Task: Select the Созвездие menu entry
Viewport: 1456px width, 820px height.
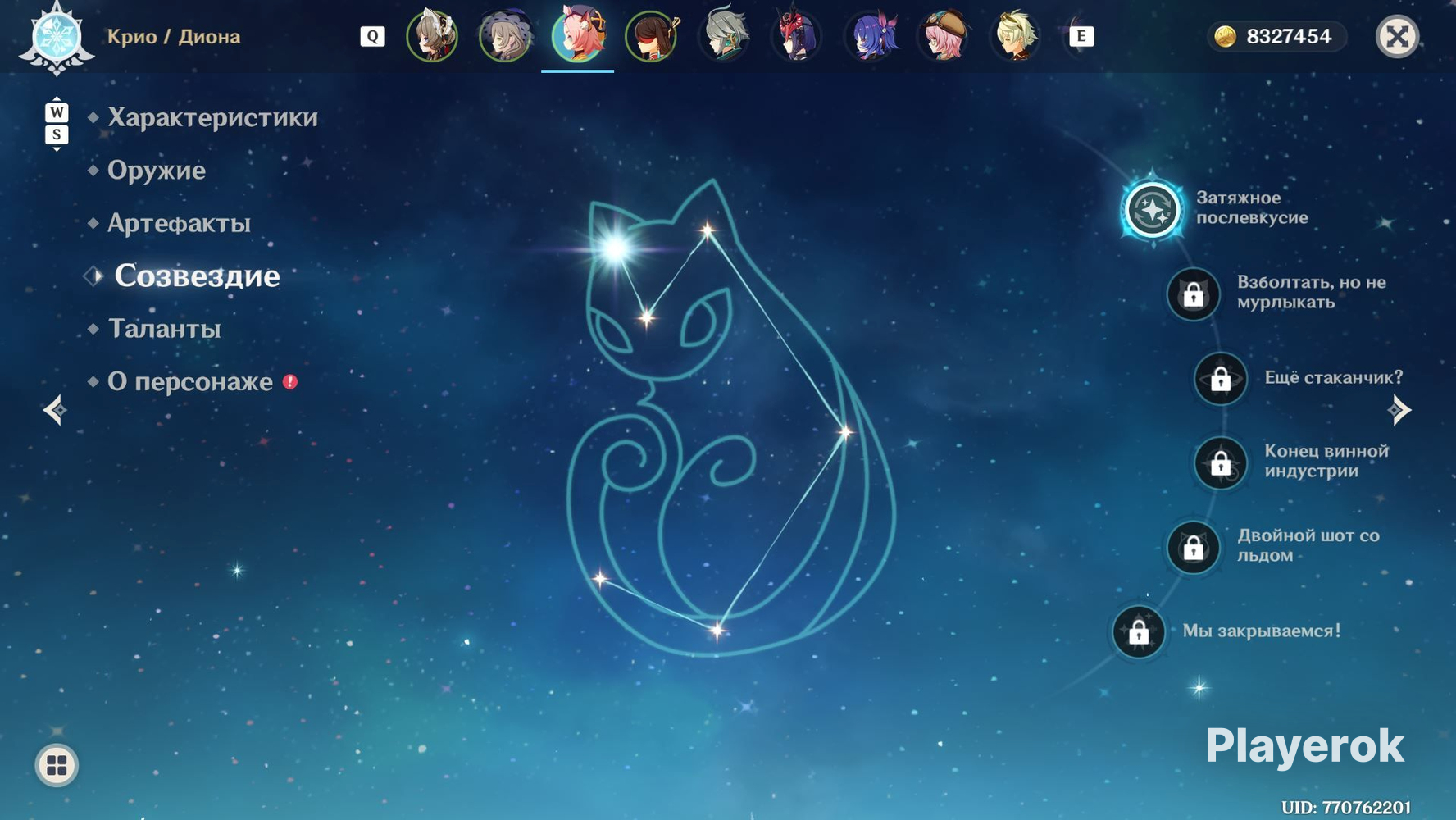Action: click(197, 276)
